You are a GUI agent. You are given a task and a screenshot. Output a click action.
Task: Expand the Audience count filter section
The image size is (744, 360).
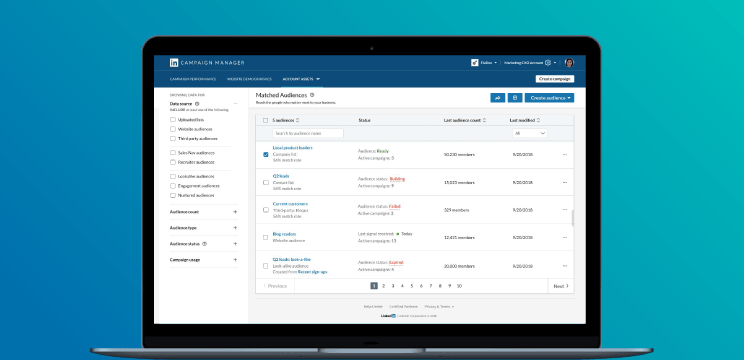tap(235, 212)
